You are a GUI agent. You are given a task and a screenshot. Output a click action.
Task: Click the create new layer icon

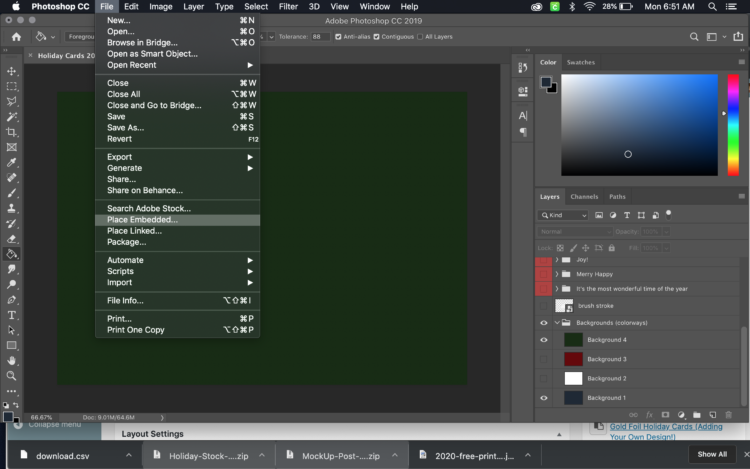[x=713, y=415]
